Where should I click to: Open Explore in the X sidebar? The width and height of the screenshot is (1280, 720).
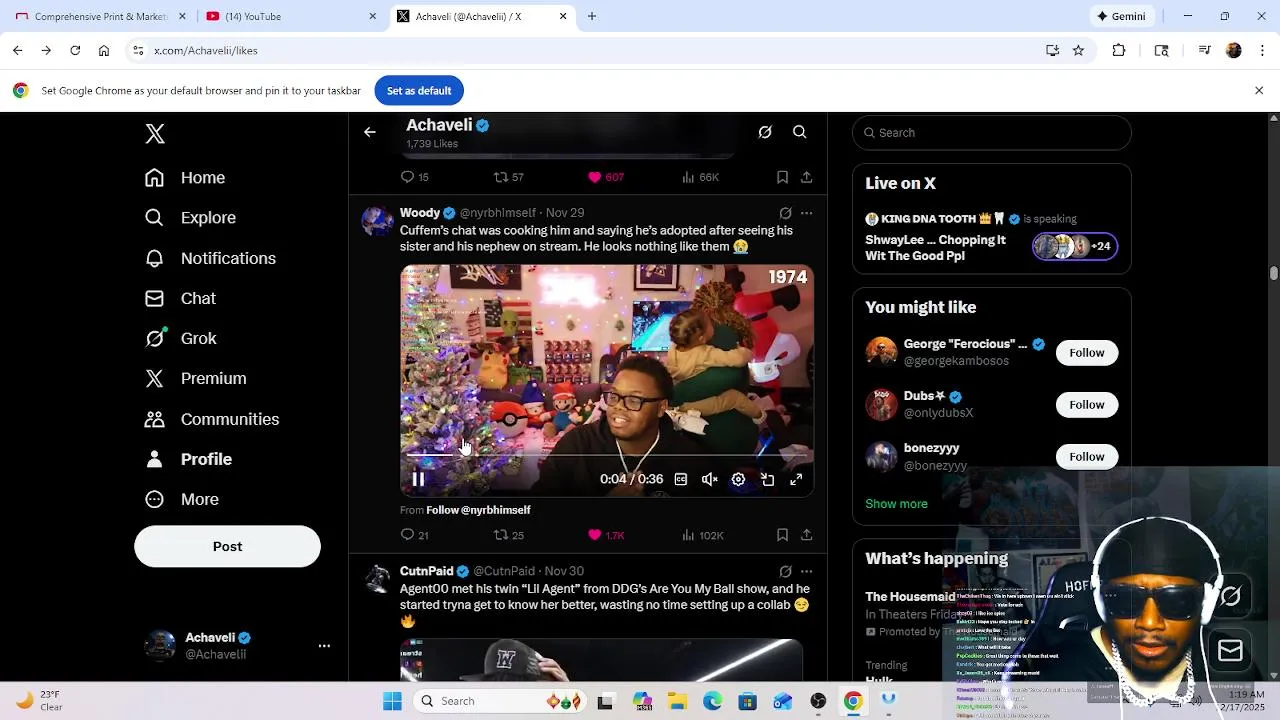tap(190, 218)
